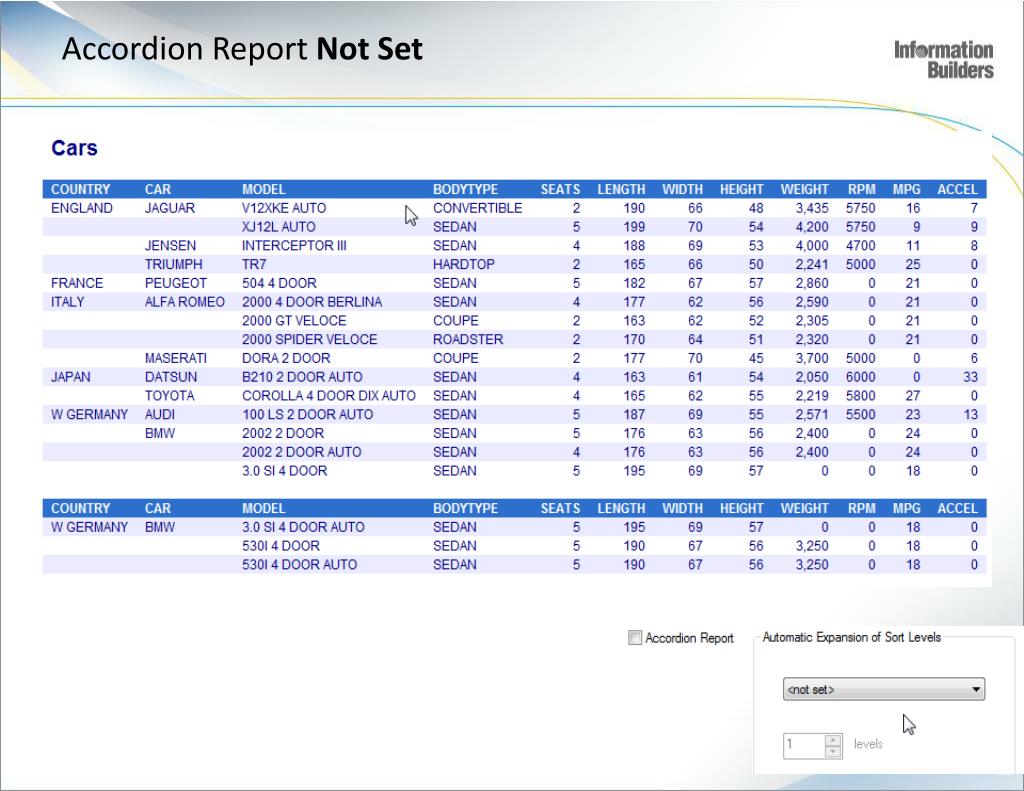Image resolution: width=1024 pixels, height=791 pixels.
Task: Select the DATSUN car cell
Action: [x=171, y=378]
